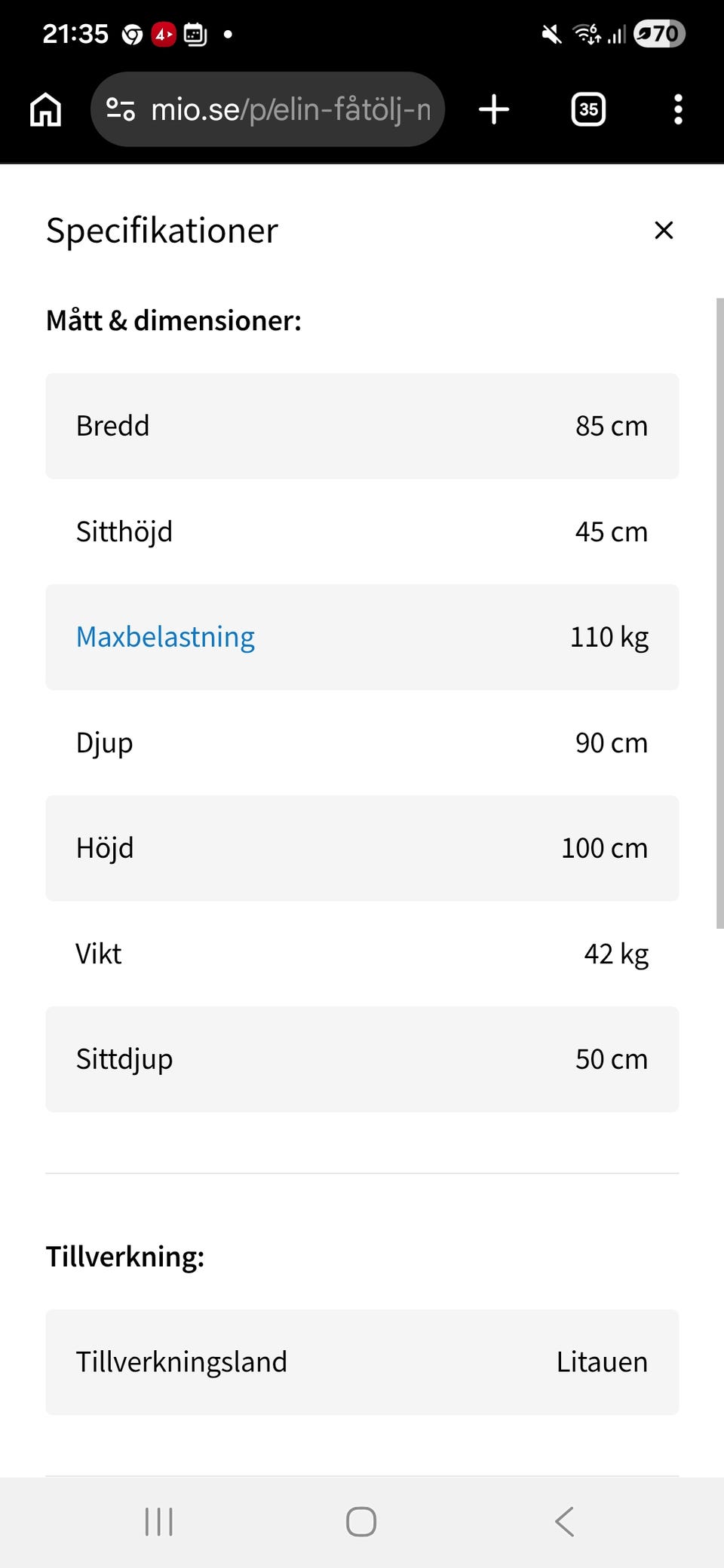The width and height of the screenshot is (724, 1568).
Task: Open the Maxbelastning link
Action: pos(165,637)
